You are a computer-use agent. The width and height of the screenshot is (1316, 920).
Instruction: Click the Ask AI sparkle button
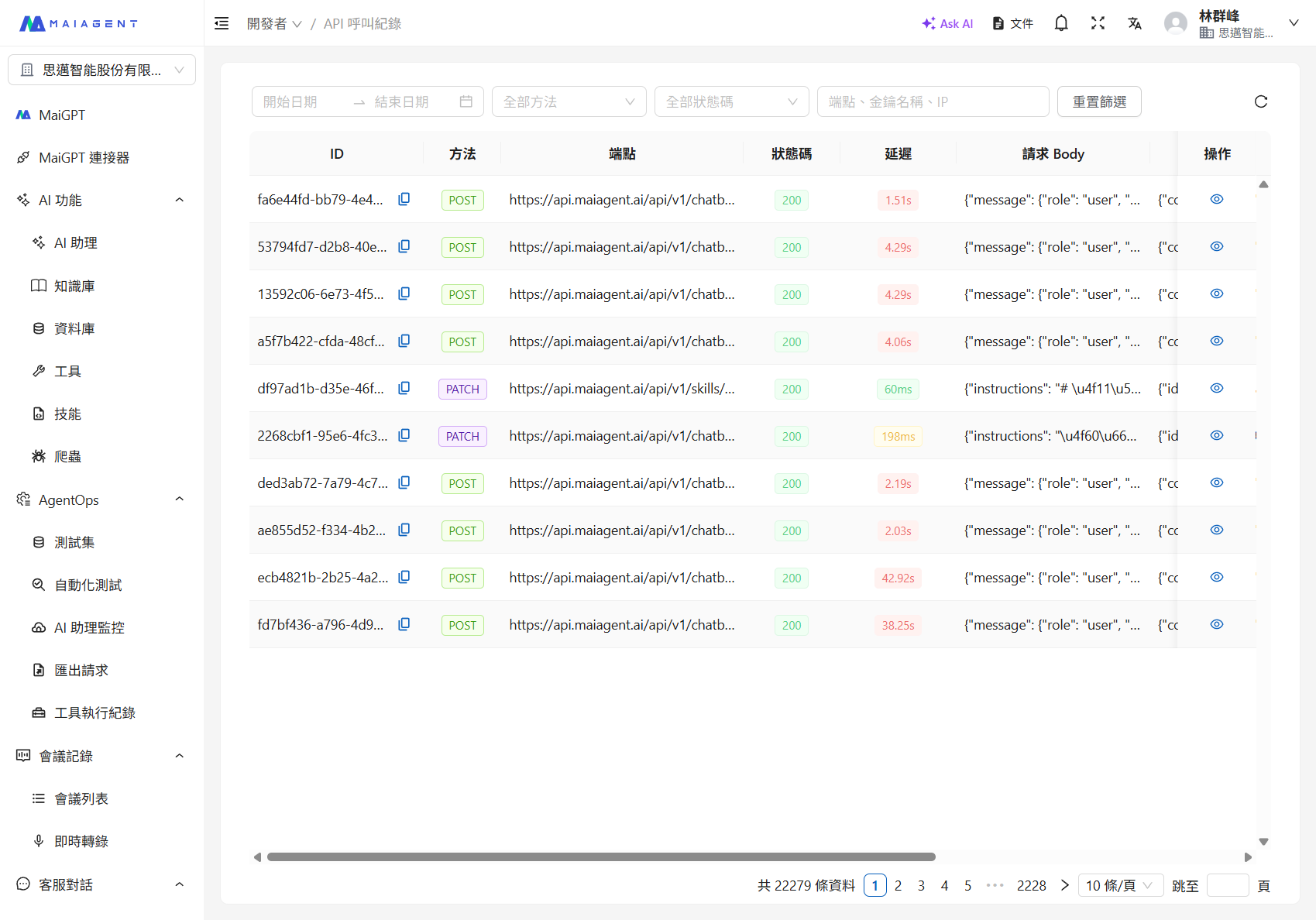(947, 23)
